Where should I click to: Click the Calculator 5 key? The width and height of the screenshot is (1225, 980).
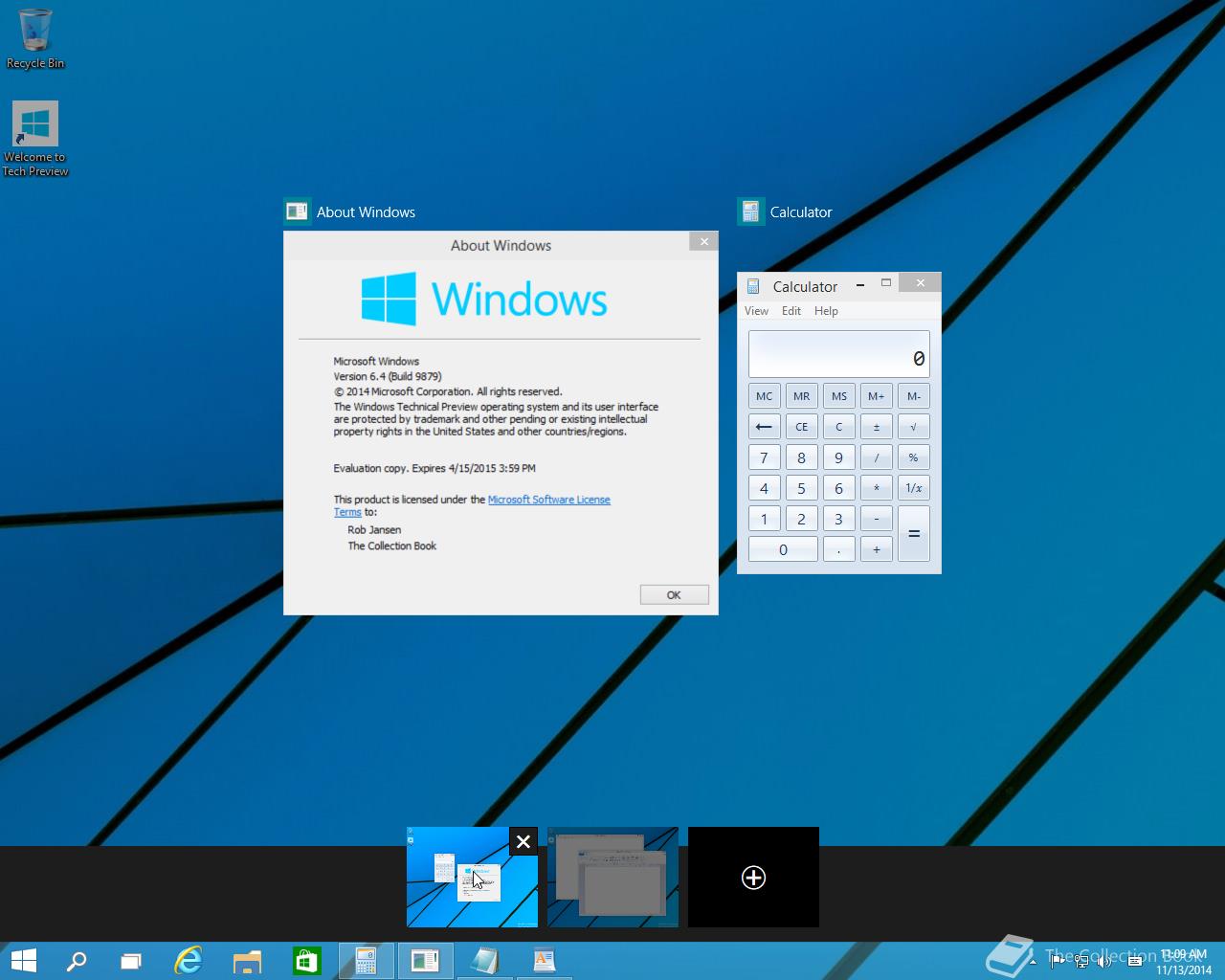[802, 488]
